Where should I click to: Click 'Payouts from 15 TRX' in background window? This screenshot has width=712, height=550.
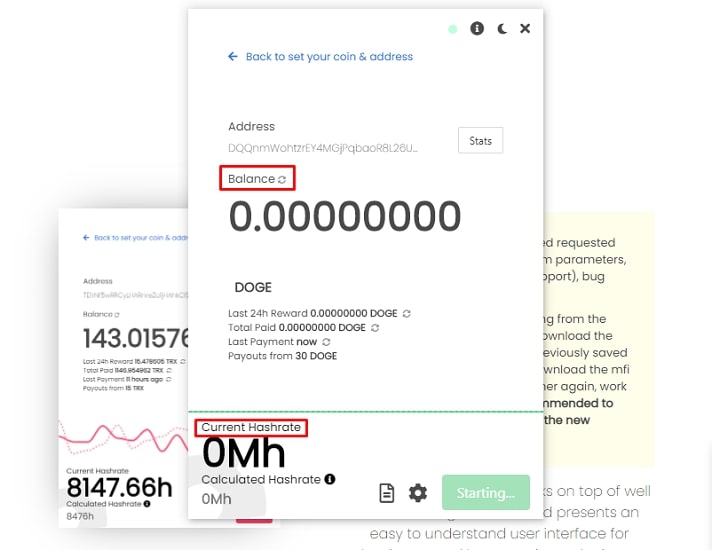coord(113,388)
